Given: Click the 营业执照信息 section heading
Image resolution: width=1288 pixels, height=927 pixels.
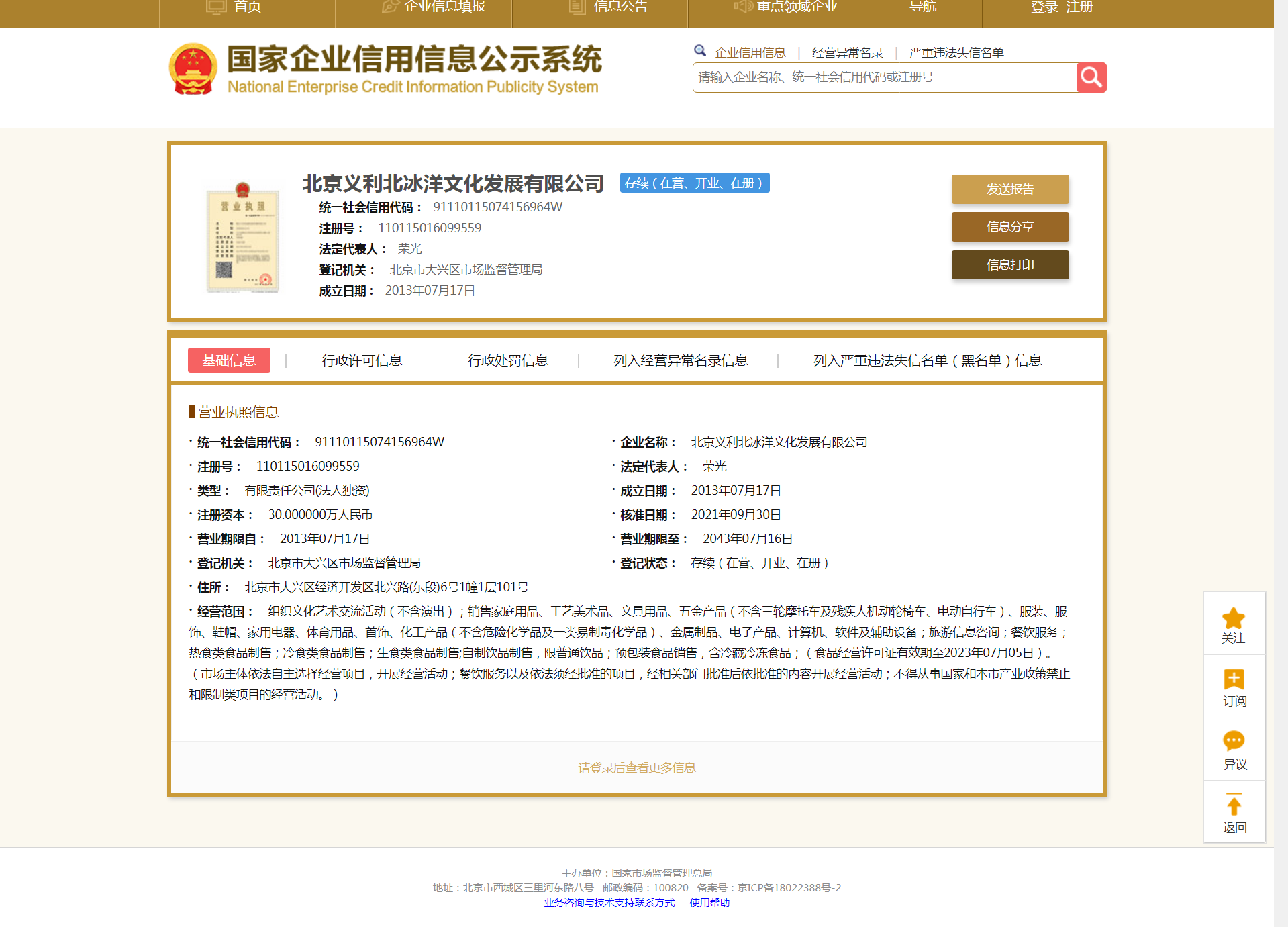Looking at the screenshot, I should click(x=238, y=412).
